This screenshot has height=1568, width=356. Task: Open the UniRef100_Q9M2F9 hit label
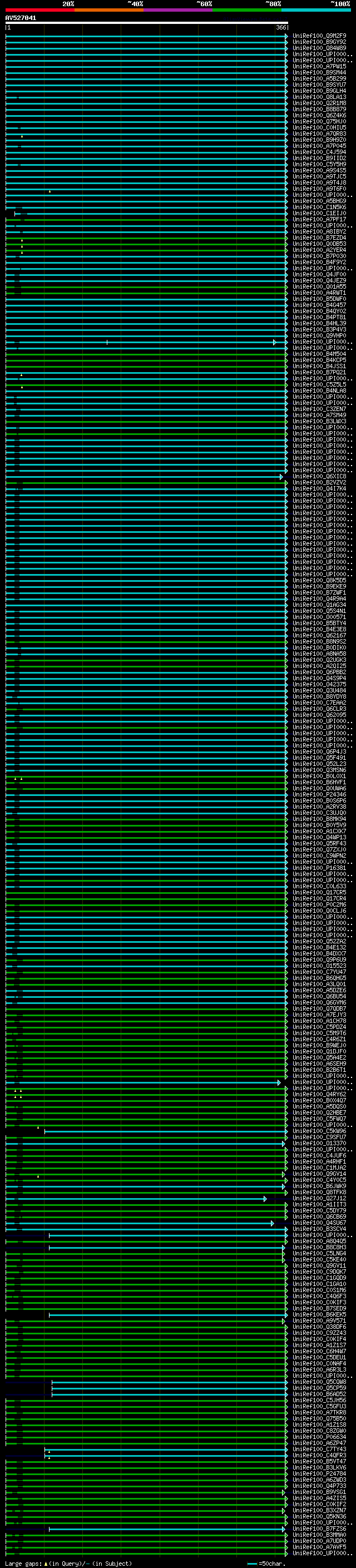(x=319, y=36)
